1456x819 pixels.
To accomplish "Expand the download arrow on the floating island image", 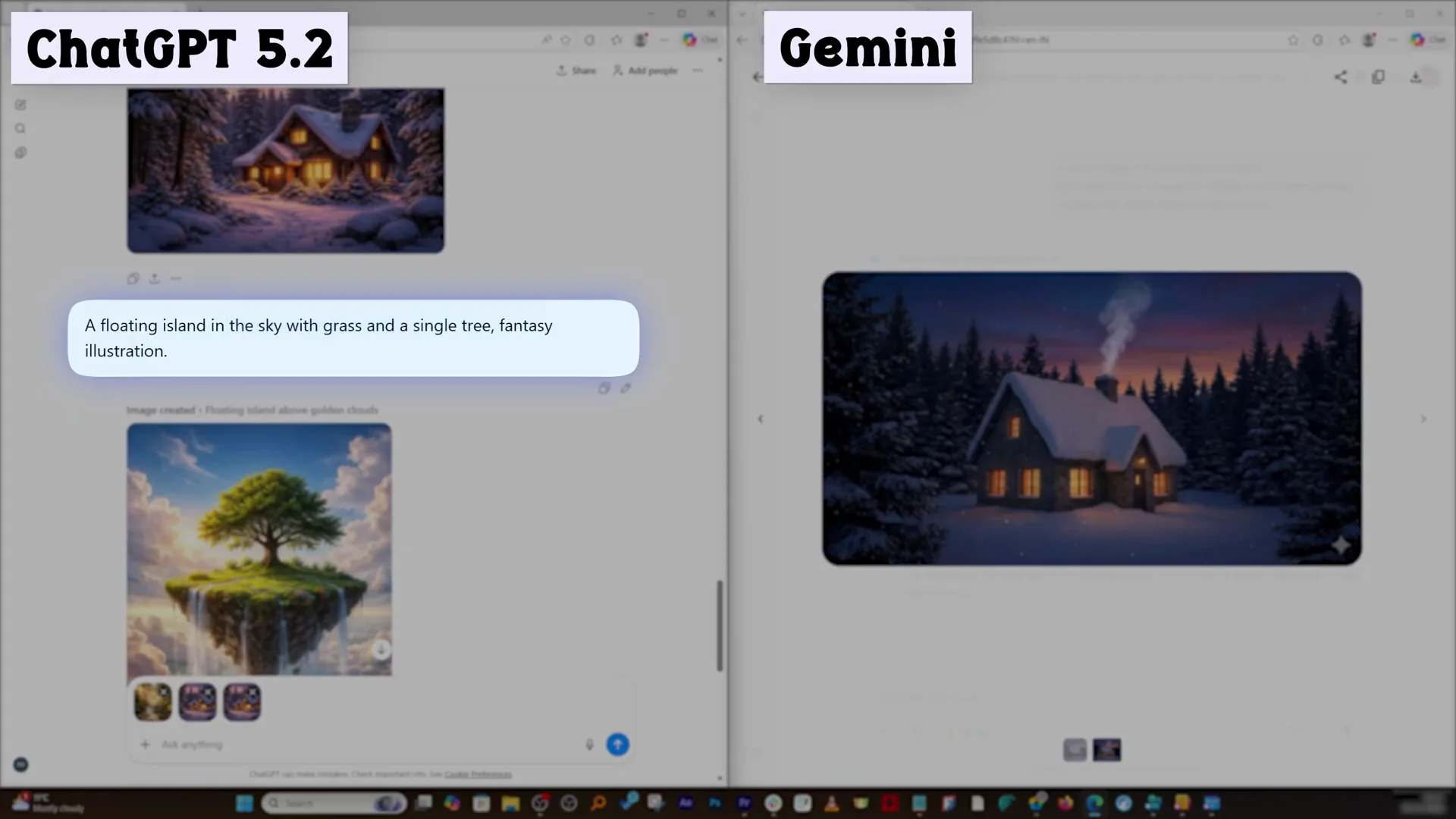I will [381, 649].
